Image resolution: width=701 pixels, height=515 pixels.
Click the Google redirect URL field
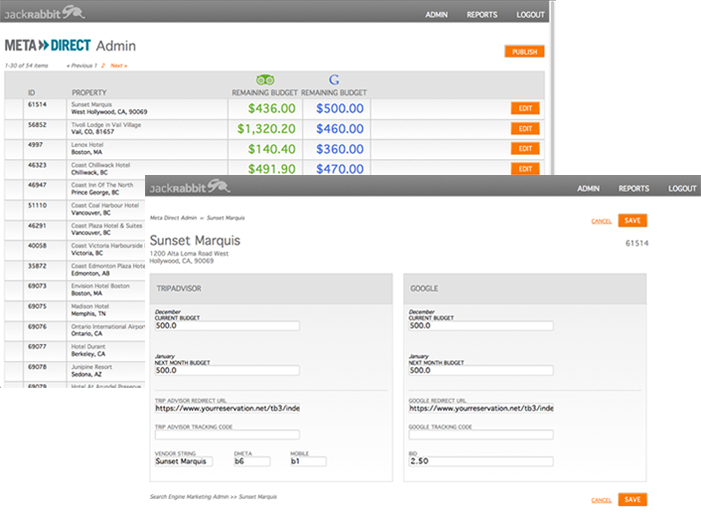[x=481, y=408]
